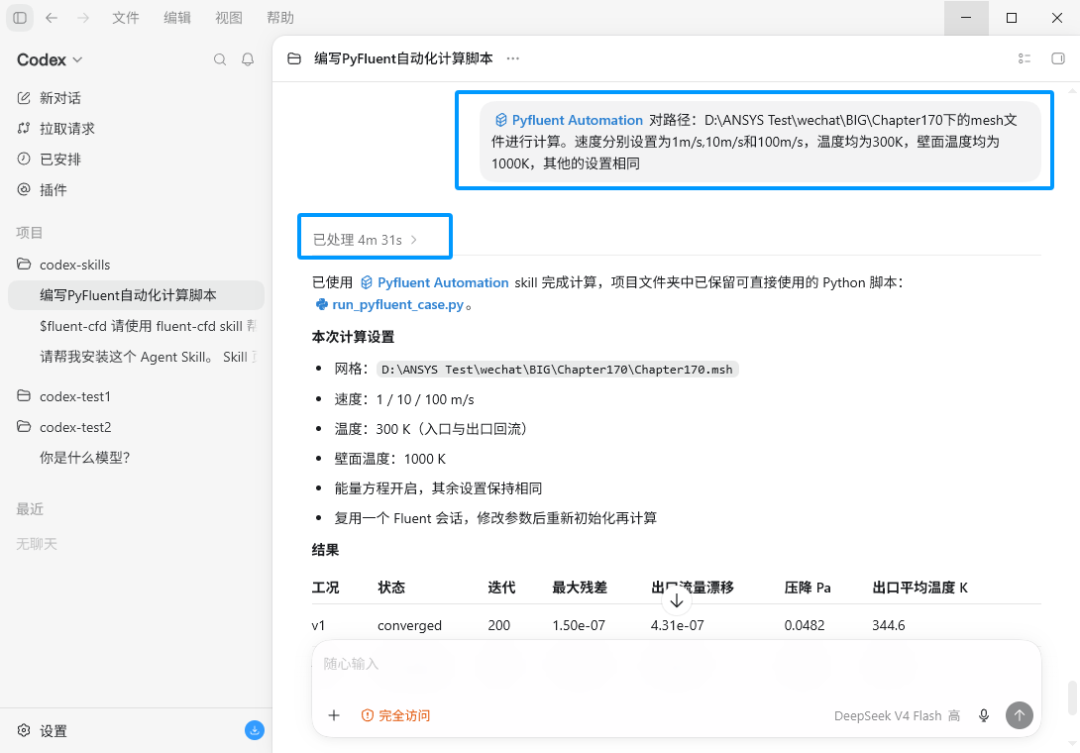The width and height of the screenshot is (1080, 753).
Task: Expand 已处理 4m 31s details
Action: point(365,240)
